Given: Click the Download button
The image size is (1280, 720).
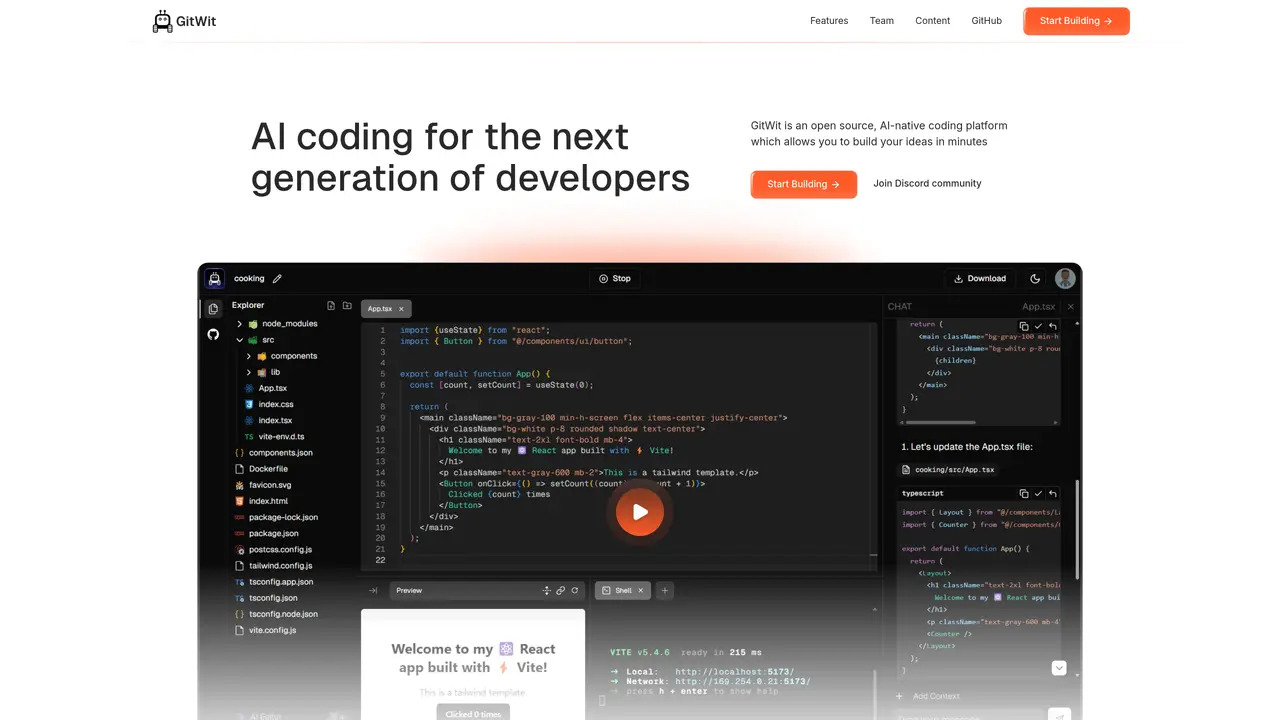Looking at the screenshot, I should [980, 279].
